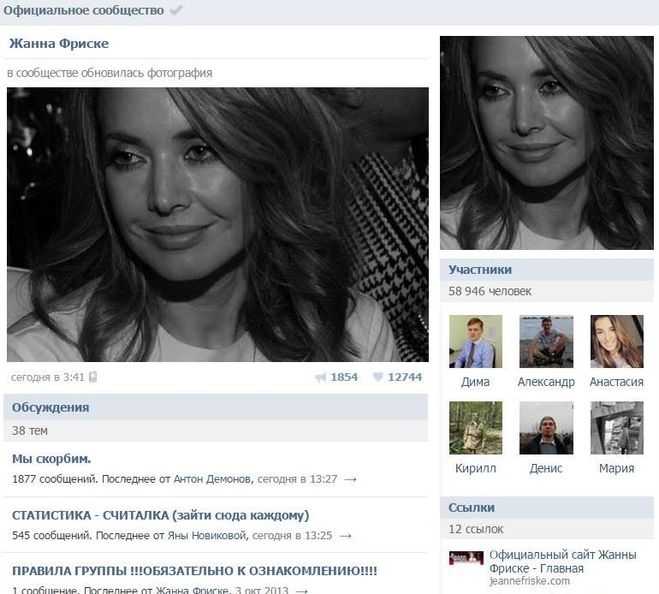
Task: Click the Официальное сообщество header label
Action: click(84, 11)
